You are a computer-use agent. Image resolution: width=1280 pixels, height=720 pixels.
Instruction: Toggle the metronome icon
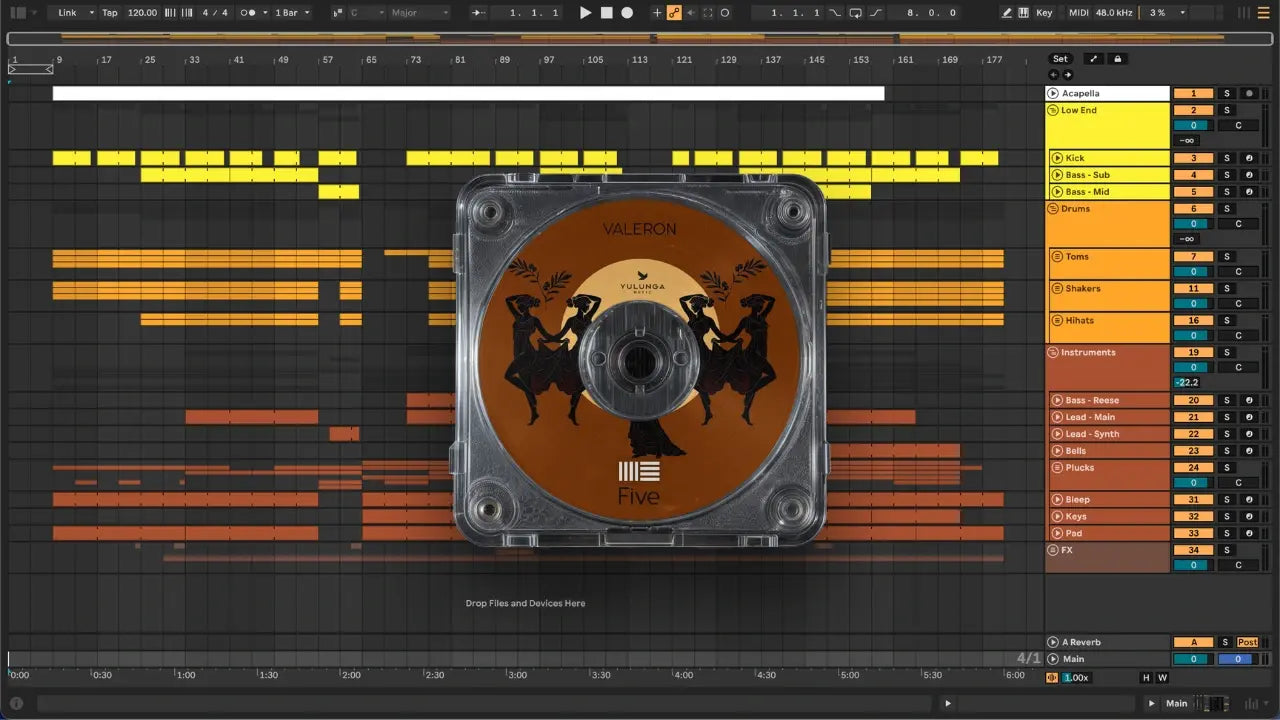click(x=249, y=13)
